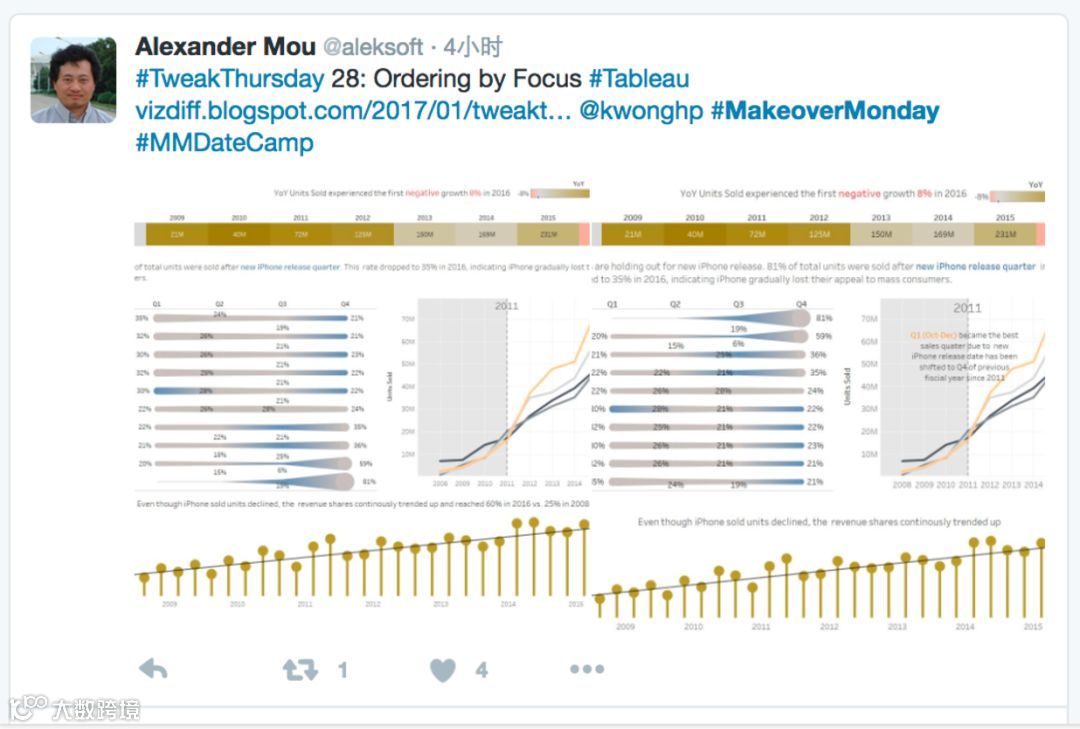
Task: Visit the vizdiff.blogspot.com link
Action: point(353,111)
